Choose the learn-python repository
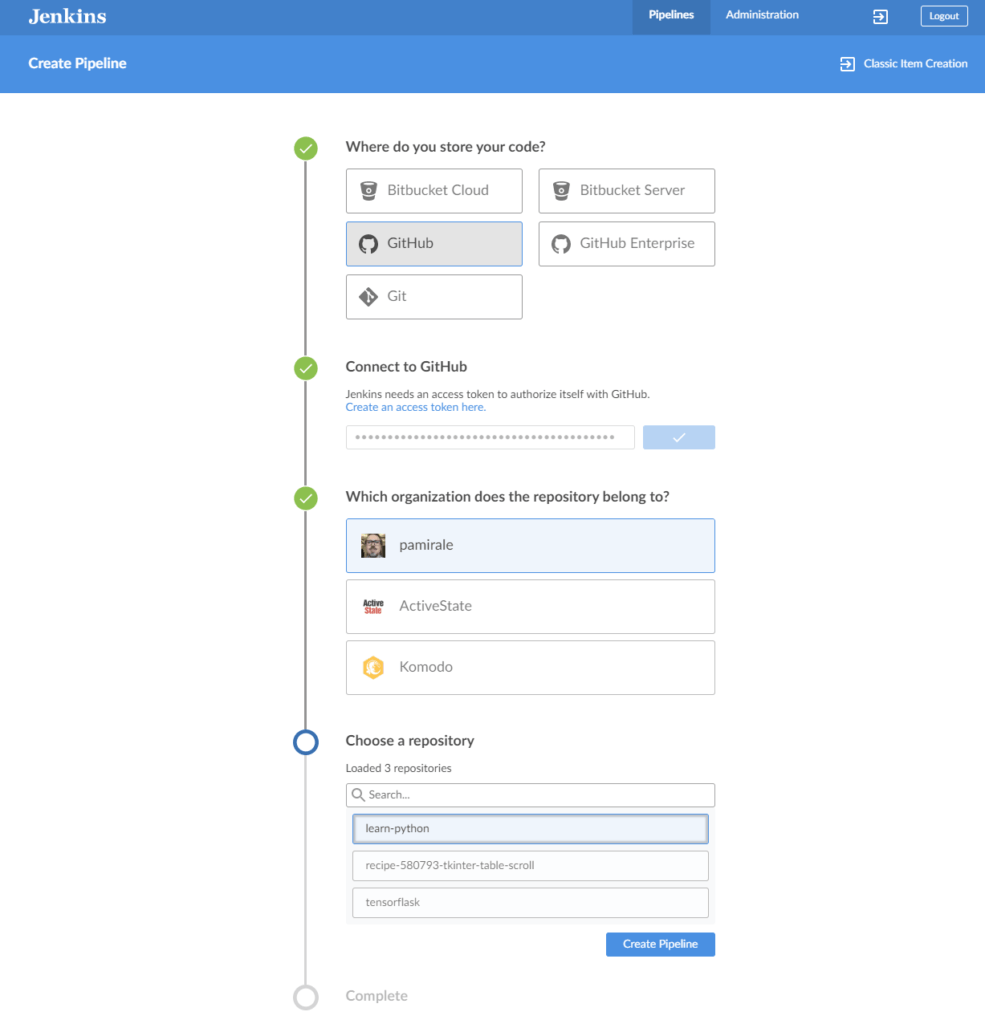This screenshot has width=985, height=1024. (530, 828)
